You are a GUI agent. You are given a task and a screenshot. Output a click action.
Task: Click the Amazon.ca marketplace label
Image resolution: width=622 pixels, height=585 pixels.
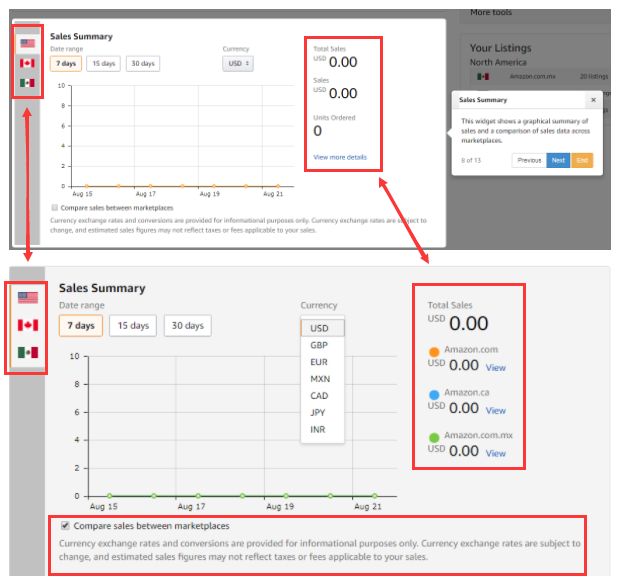467,392
